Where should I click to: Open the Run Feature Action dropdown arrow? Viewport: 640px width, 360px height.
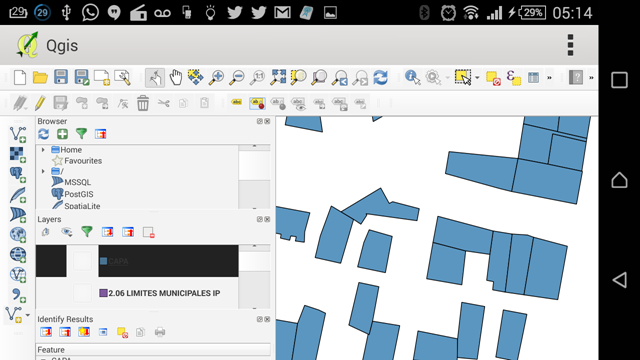pyautogui.click(x=447, y=78)
